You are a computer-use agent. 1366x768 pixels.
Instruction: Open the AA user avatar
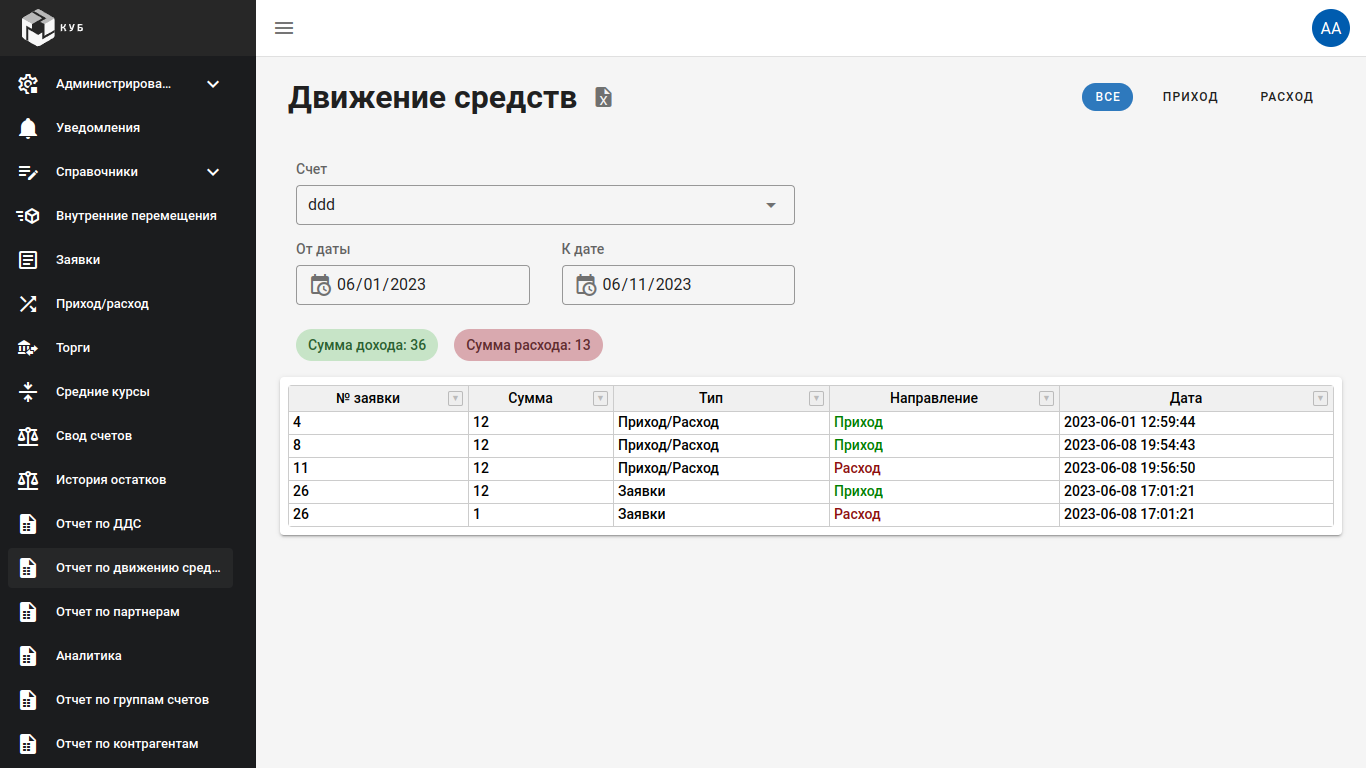point(1330,28)
